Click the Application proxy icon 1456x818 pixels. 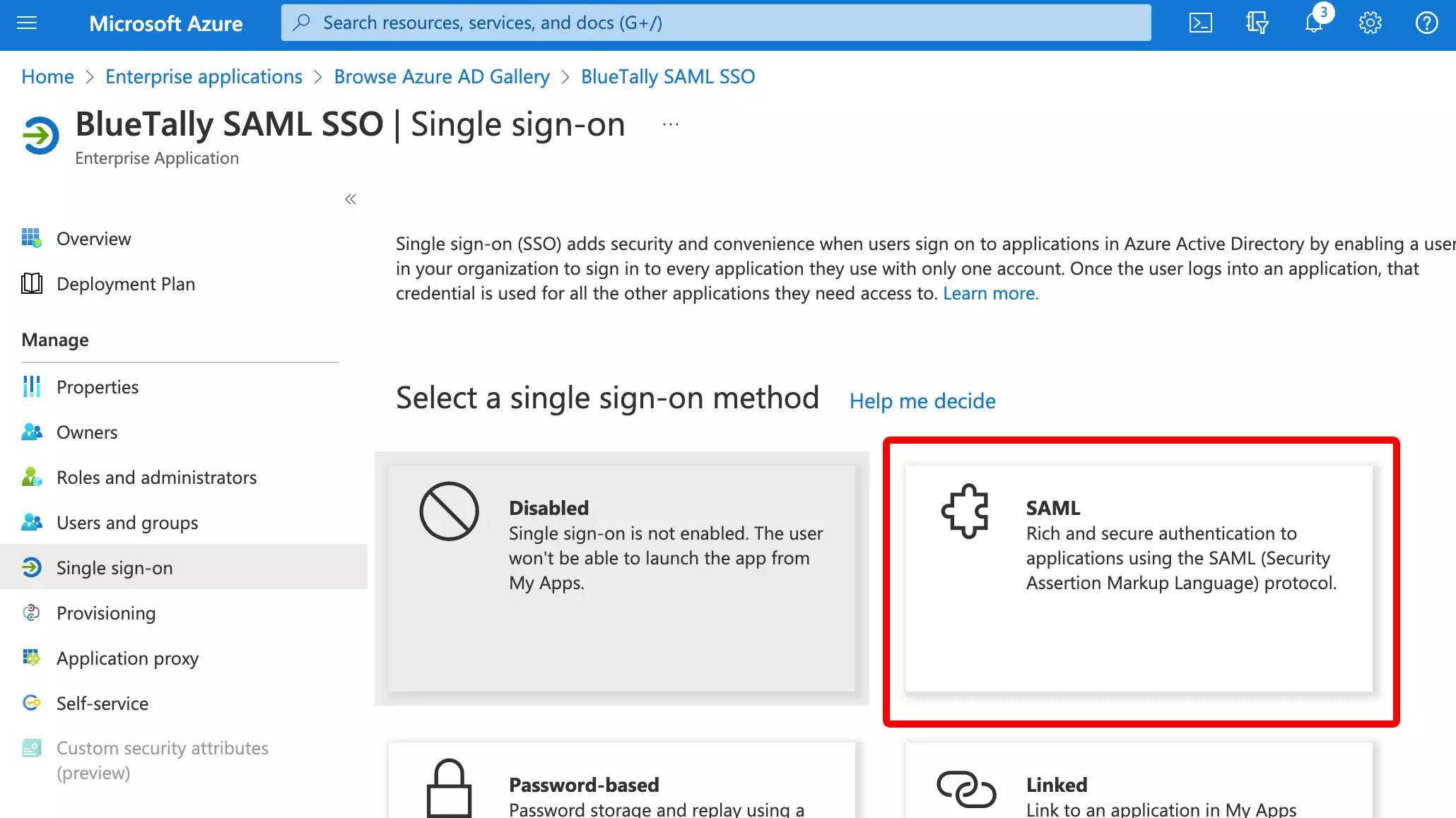click(32, 658)
